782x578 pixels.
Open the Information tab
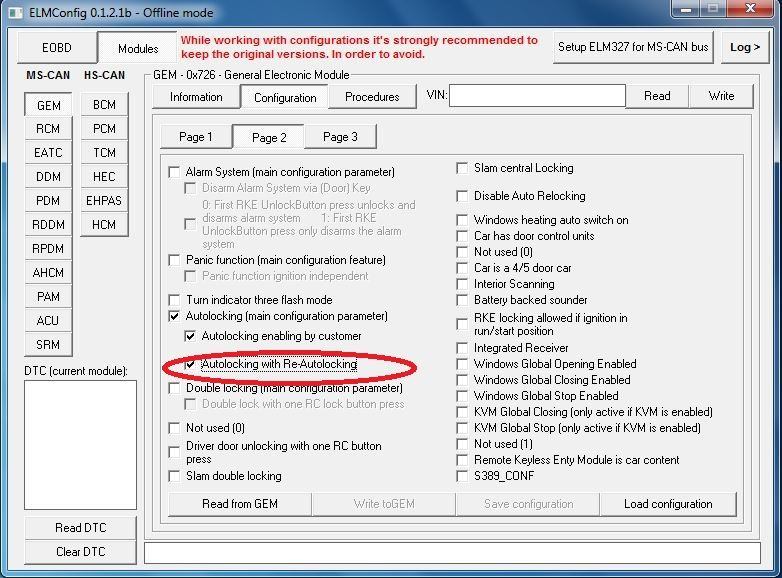(x=196, y=97)
